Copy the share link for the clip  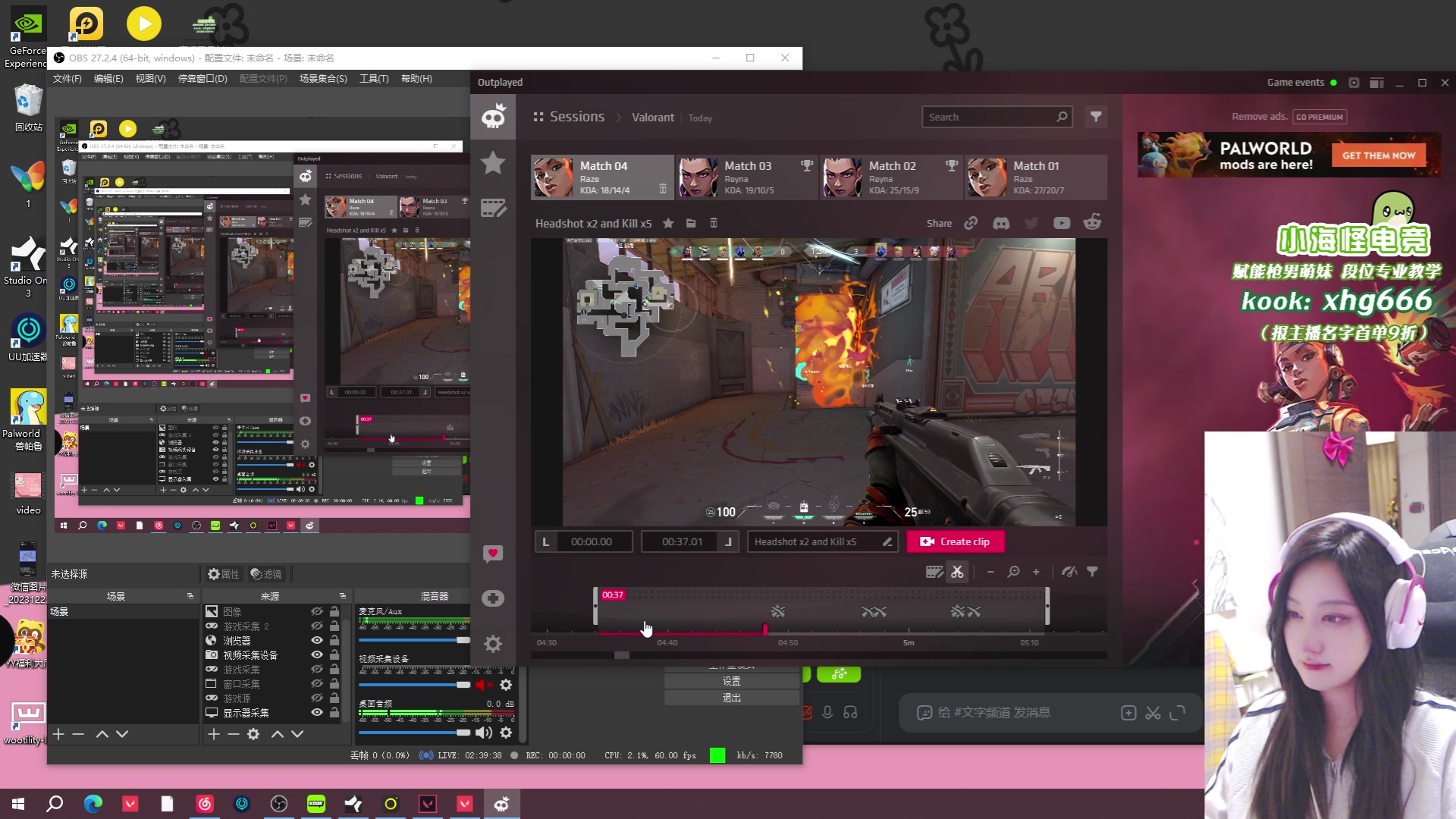971,223
